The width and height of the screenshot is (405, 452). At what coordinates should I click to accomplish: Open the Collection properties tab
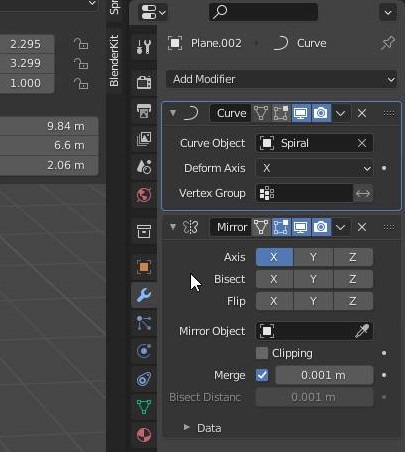point(144,231)
